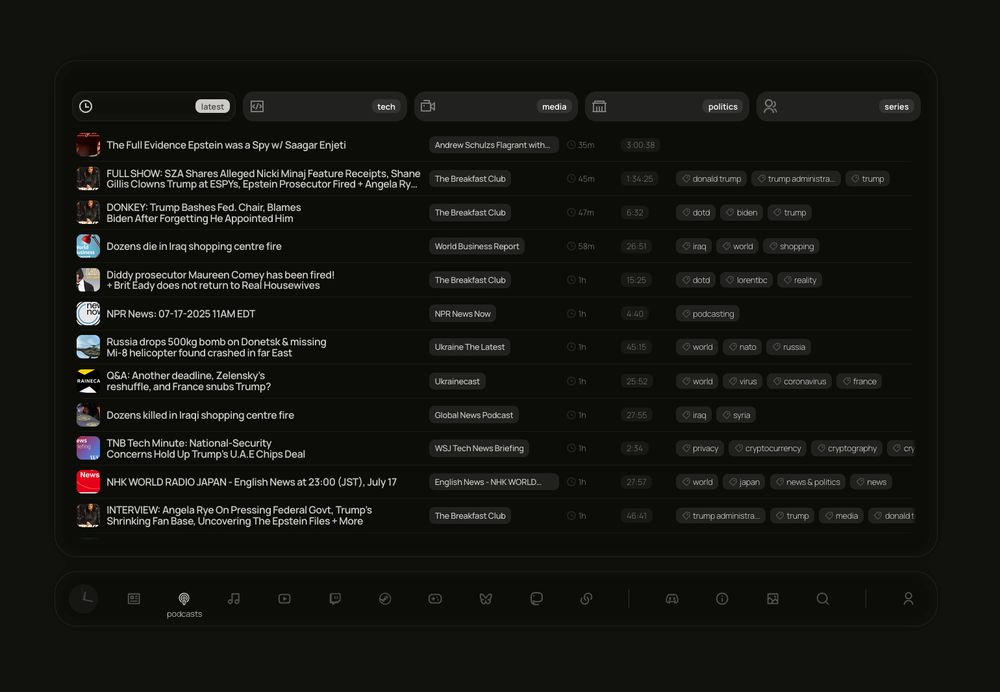Viewport: 1000px width, 692px height.
Task: Open 'Dozens killed in Iraqi shopping centre fire'
Action: tap(200, 415)
